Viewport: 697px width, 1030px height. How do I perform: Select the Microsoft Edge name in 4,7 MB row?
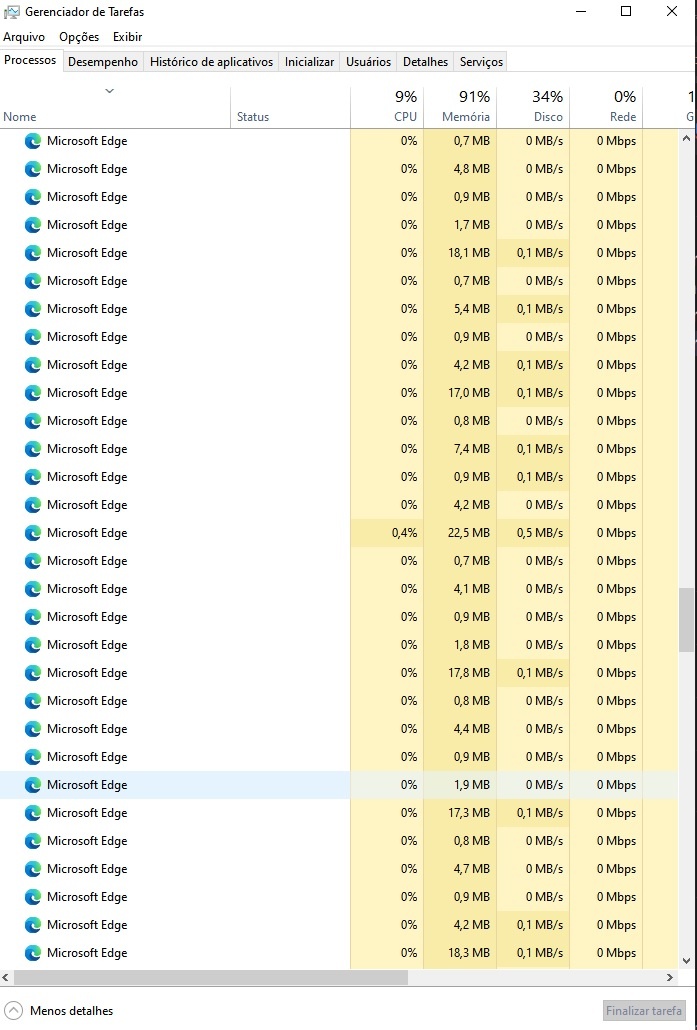tap(87, 868)
